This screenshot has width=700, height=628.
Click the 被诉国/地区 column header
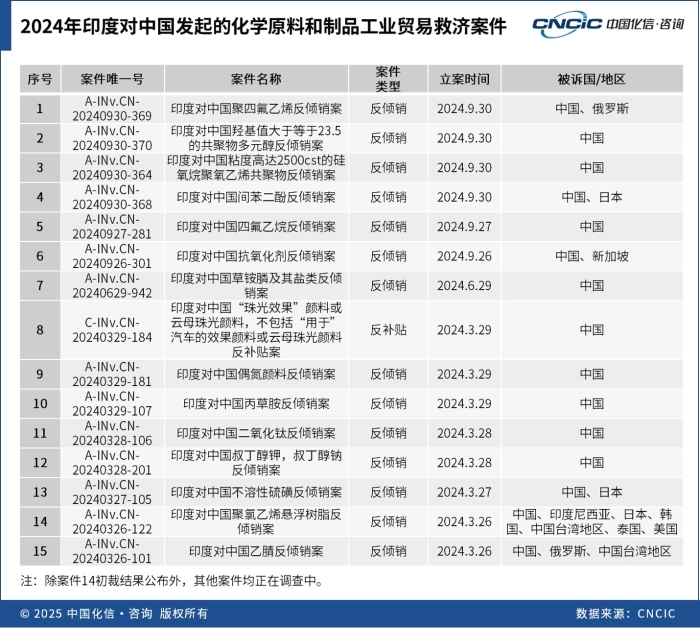coord(592,79)
